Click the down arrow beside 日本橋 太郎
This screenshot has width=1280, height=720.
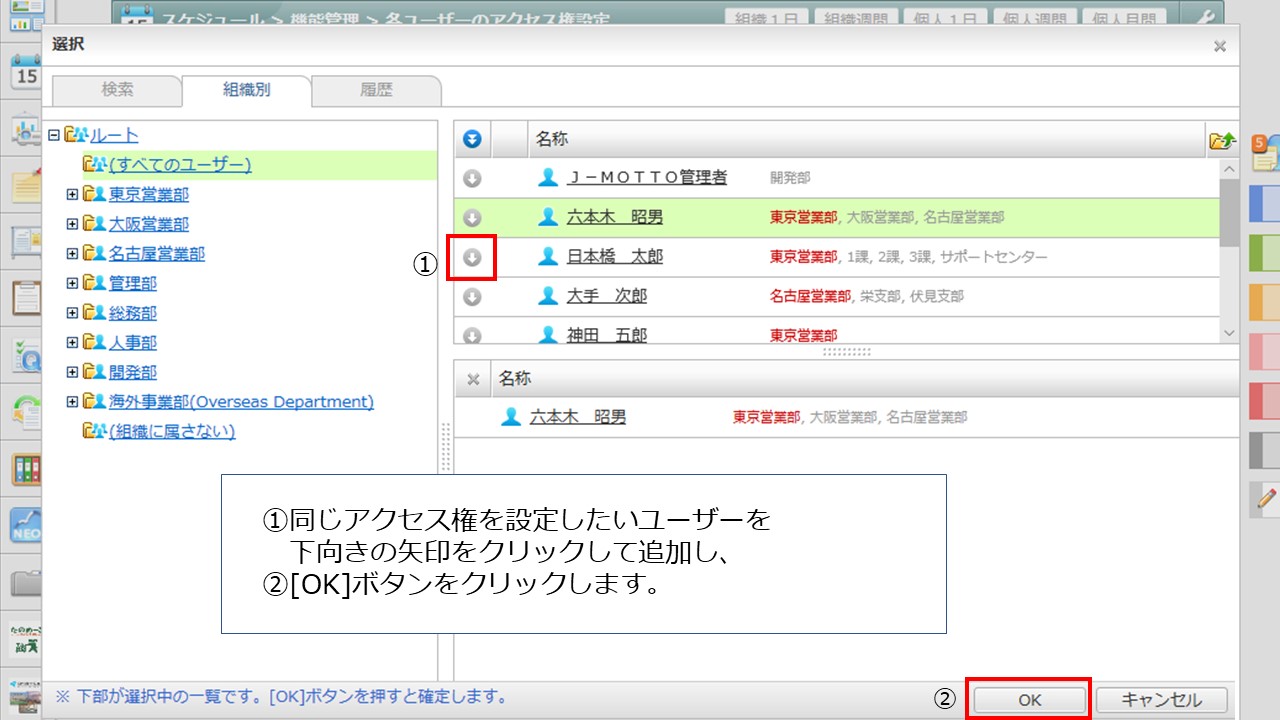pos(473,258)
